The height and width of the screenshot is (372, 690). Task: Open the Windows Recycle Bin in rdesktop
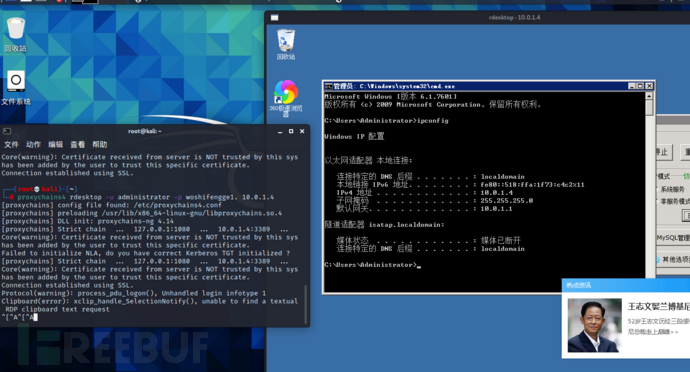coord(286,44)
